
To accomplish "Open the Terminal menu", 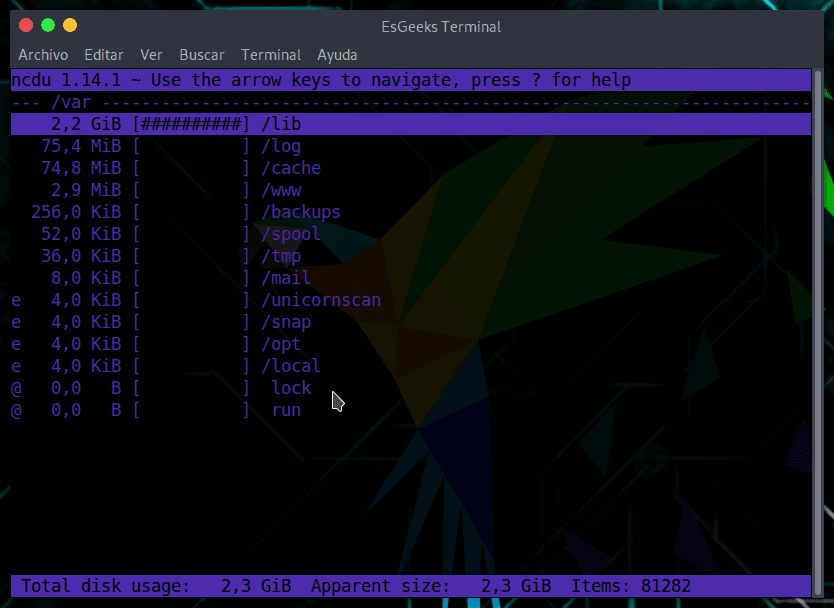I will click(271, 54).
